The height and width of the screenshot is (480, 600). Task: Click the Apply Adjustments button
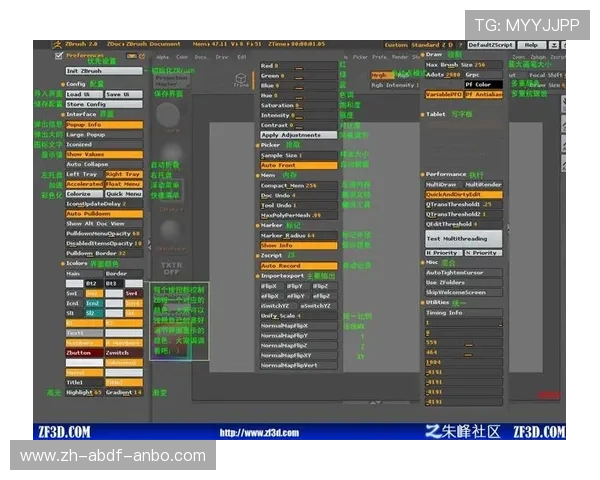click(297, 134)
